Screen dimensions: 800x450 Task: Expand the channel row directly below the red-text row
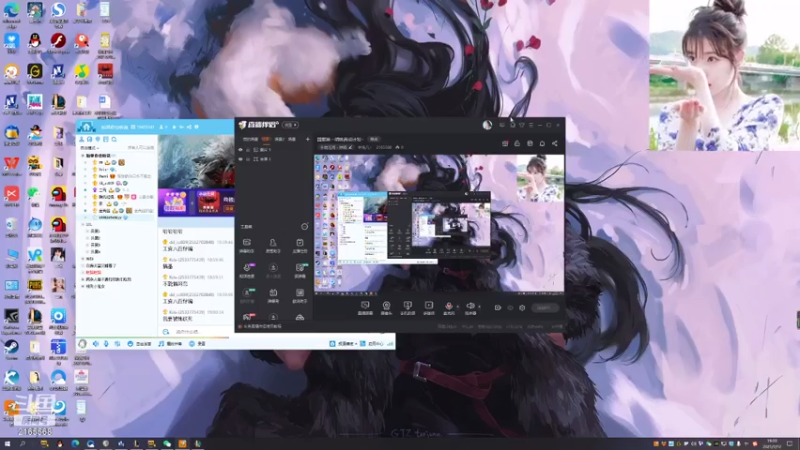[83, 280]
